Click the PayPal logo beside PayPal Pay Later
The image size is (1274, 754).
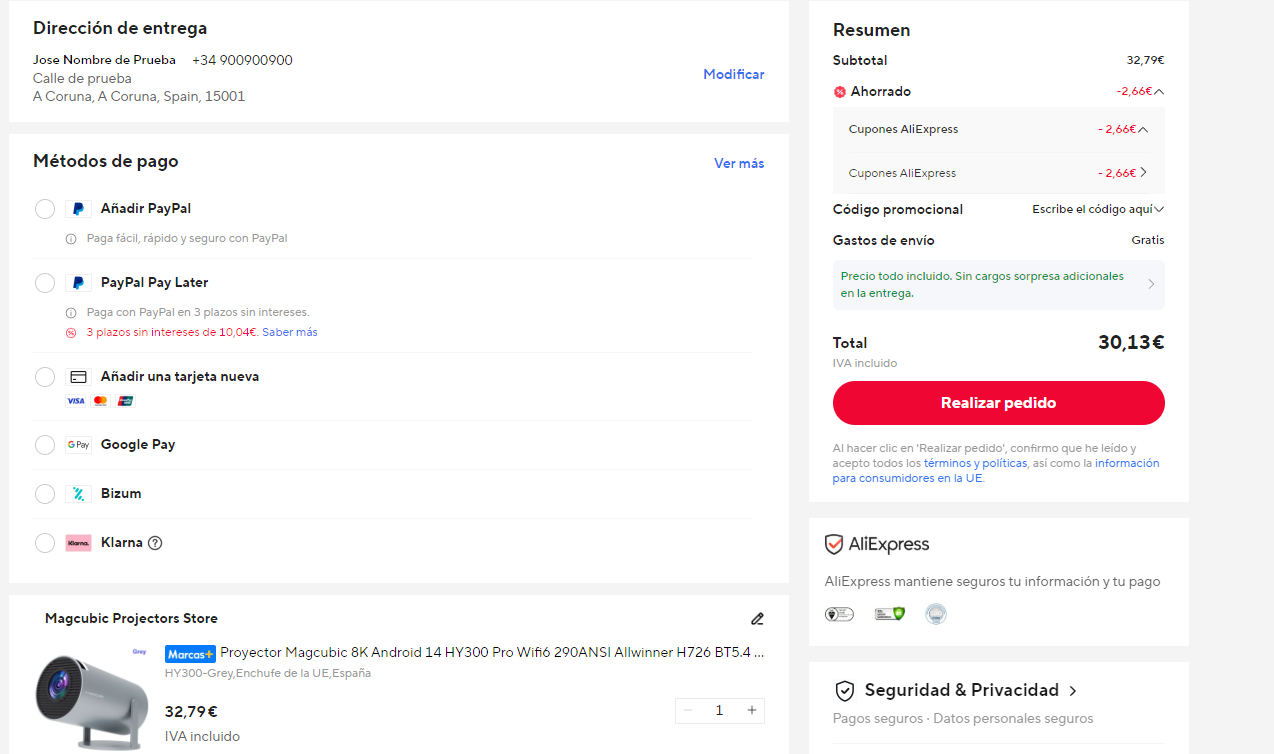(78, 283)
